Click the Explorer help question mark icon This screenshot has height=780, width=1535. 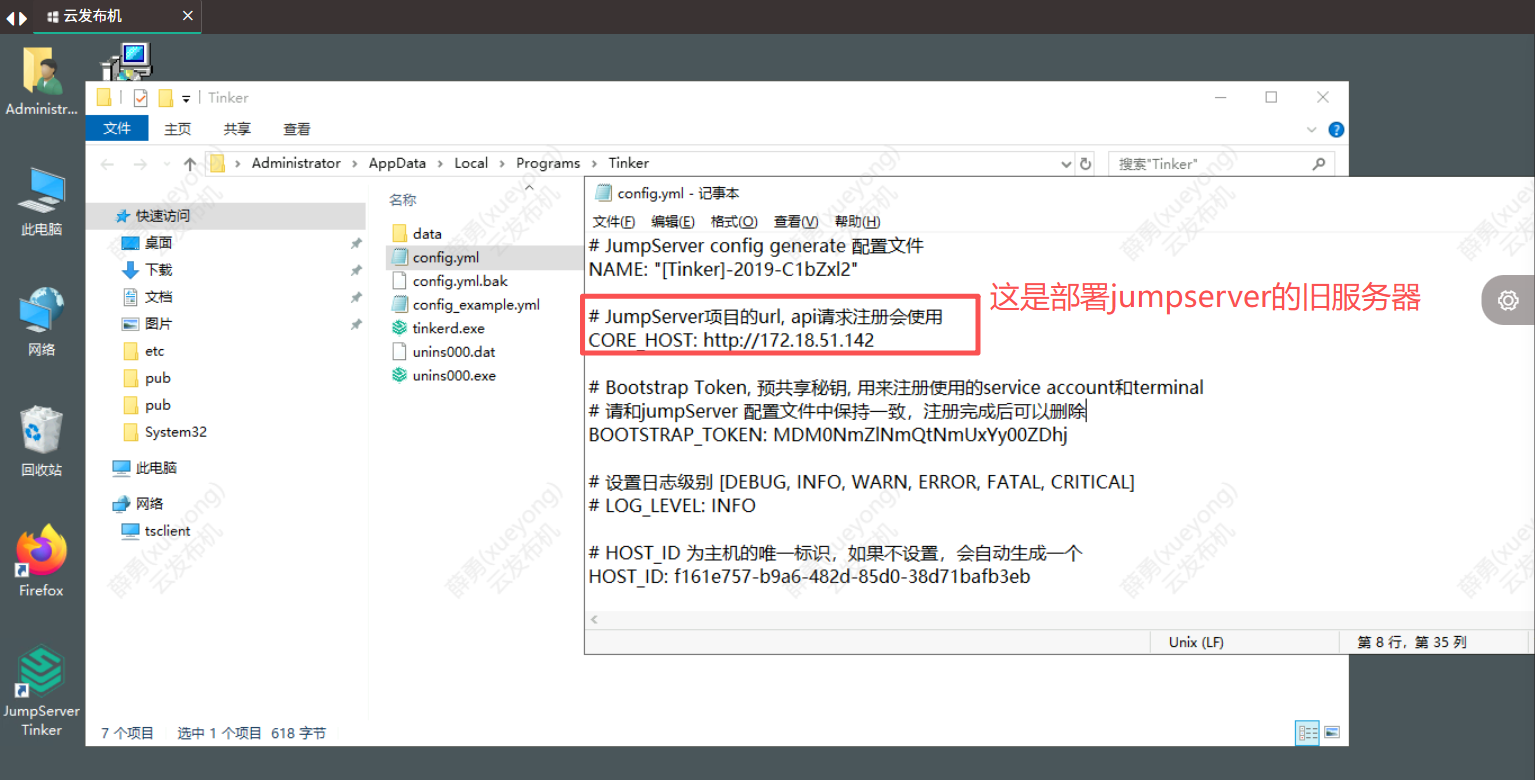point(1336,130)
